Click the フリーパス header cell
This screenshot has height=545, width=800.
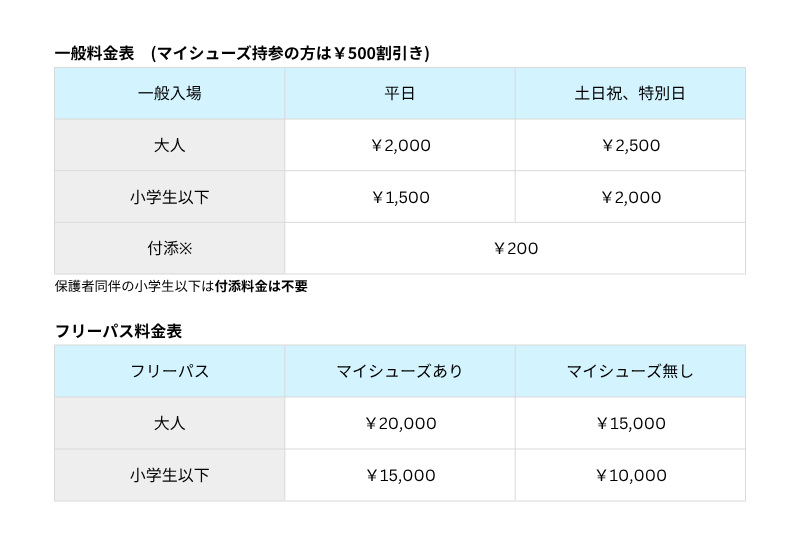click(x=169, y=371)
